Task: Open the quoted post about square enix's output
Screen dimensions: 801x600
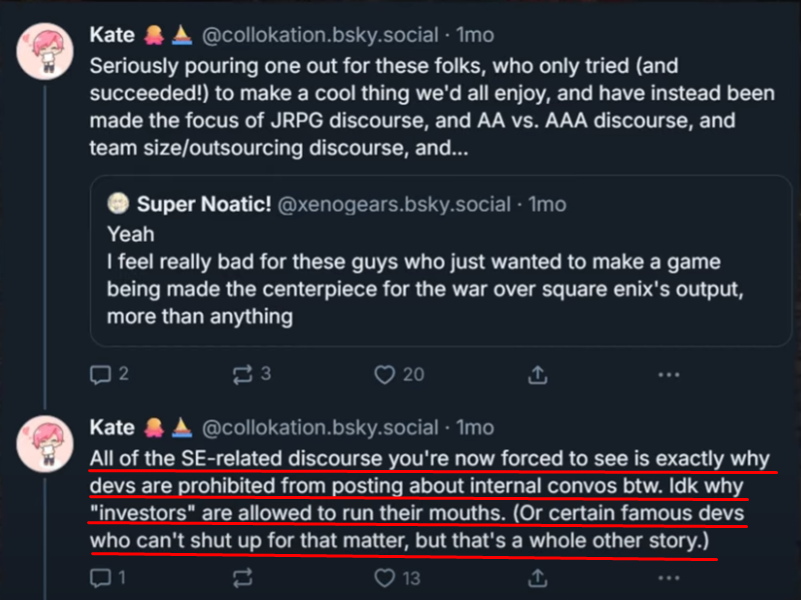Action: (440, 290)
